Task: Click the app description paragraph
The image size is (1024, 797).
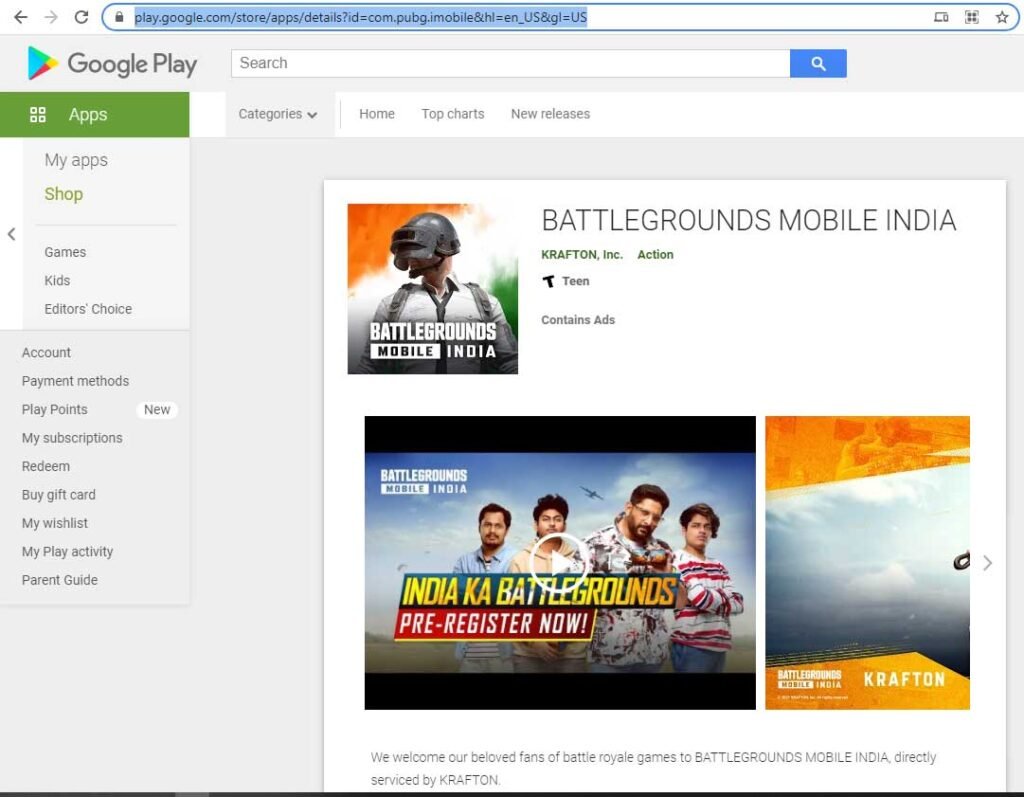Action: (x=653, y=768)
